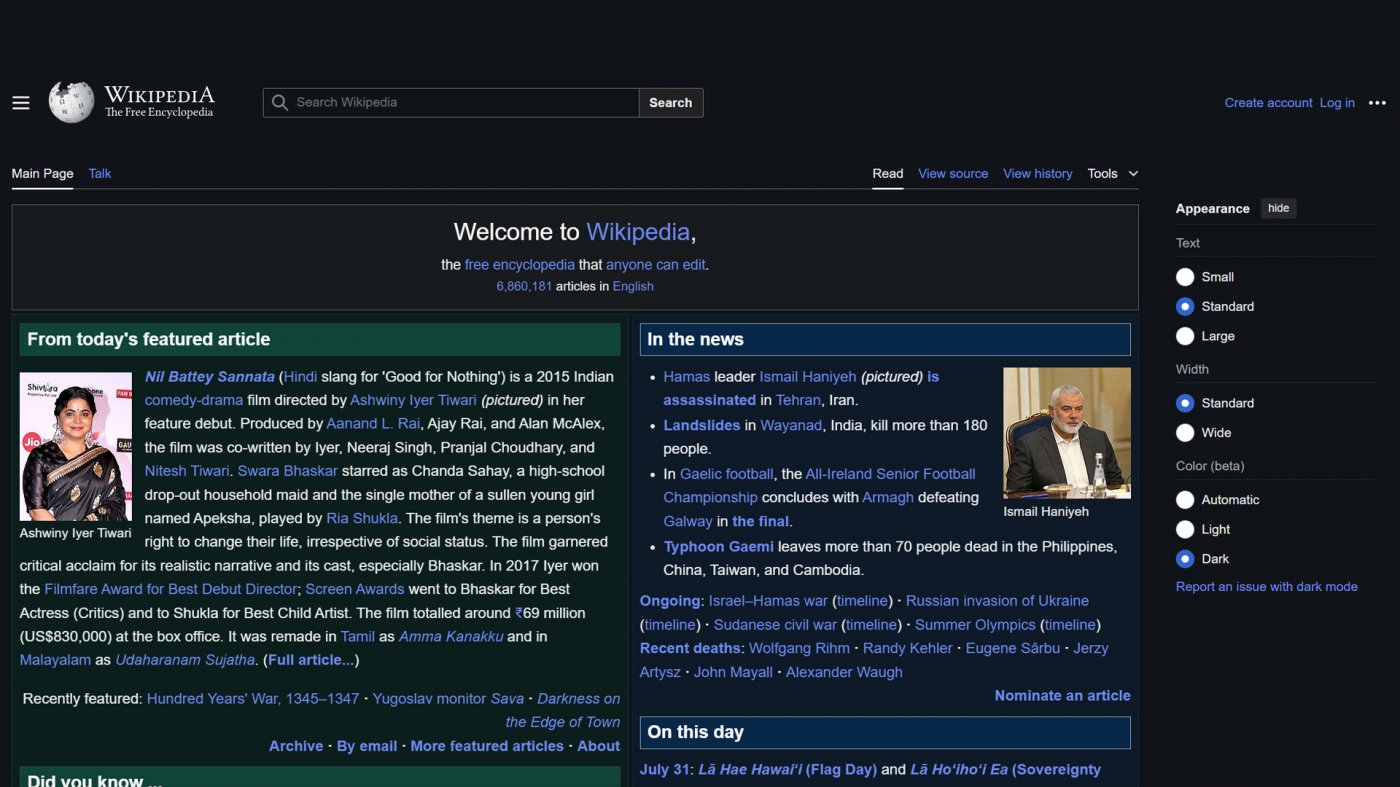Open the ellipsis personal tools menu
The width and height of the screenshot is (1400, 787).
1377,102
